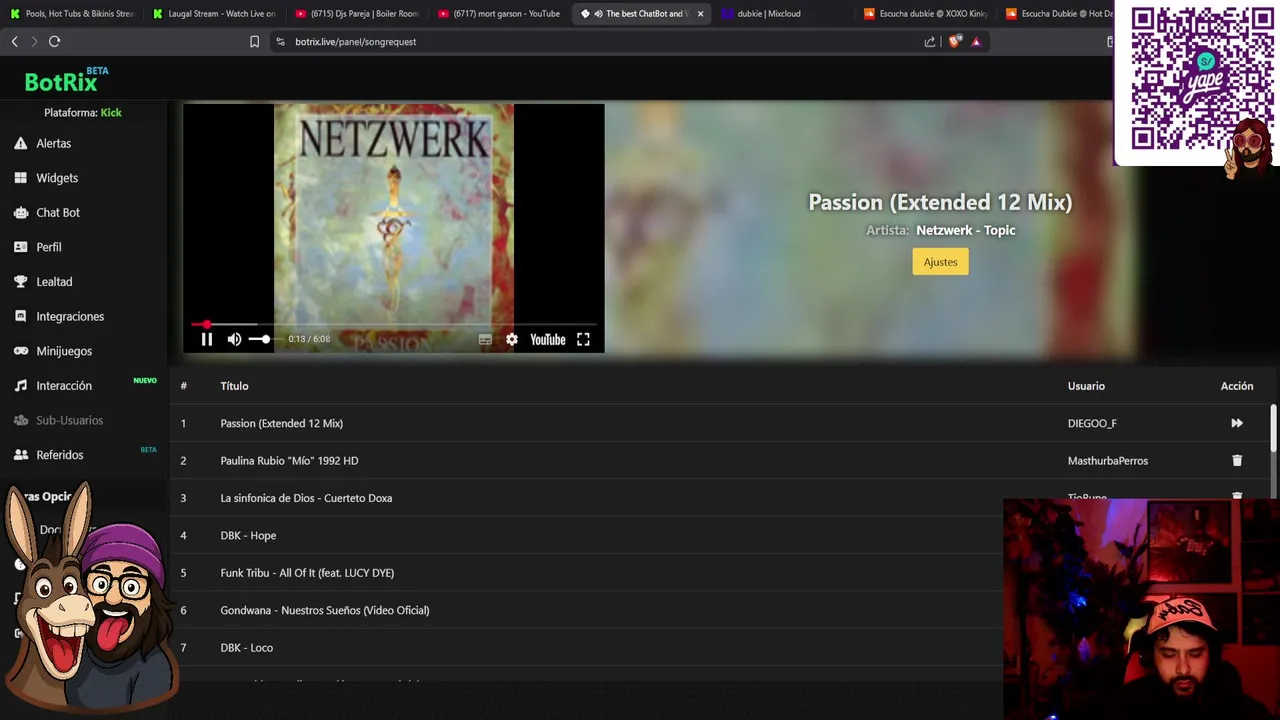
Task: Open the Widgets sidebar section
Action: coord(56,178)
